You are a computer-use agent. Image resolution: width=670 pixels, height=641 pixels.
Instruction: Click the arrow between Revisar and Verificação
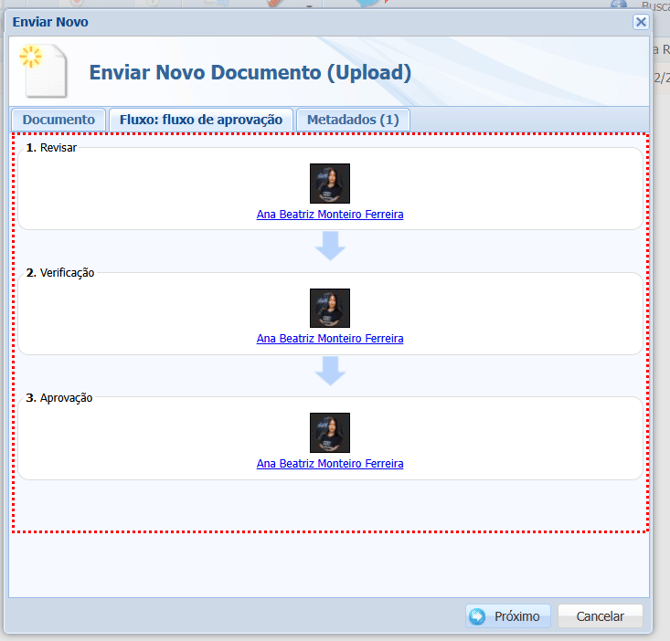coord(330,246)
